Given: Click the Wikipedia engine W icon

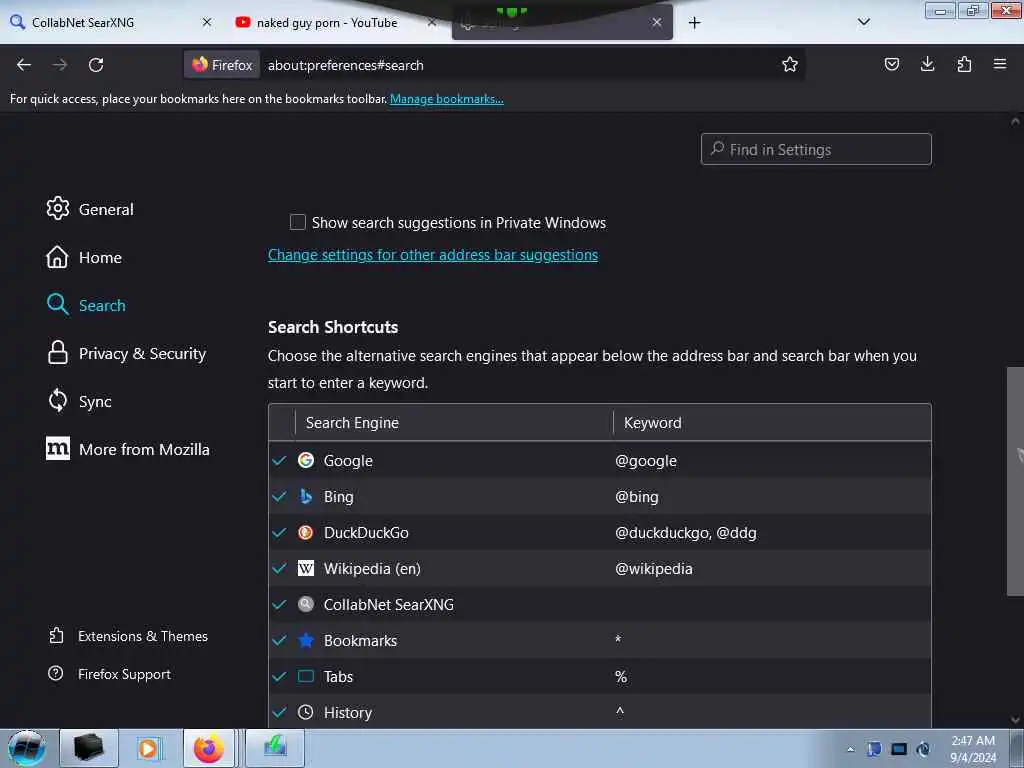Looking at the screenshot, I should (x=306, y=568).
